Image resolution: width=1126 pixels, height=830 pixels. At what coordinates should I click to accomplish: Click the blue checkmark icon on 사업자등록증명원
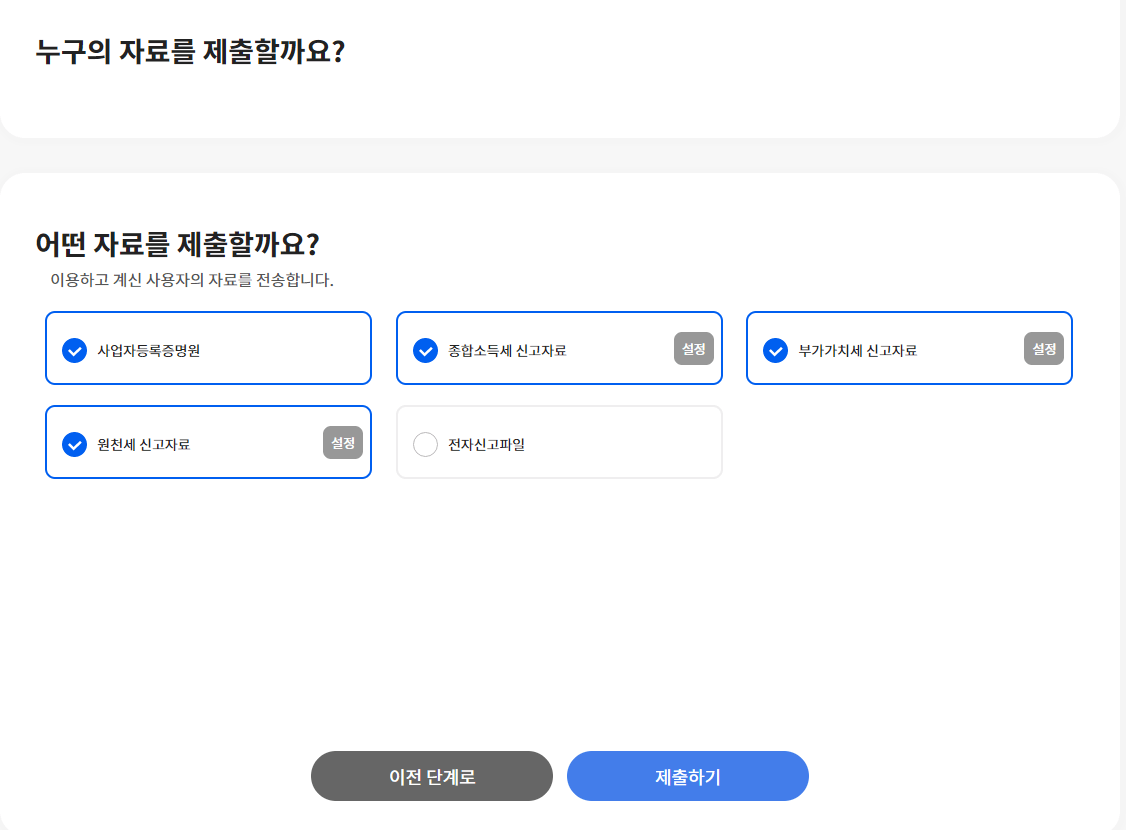[x=73, y=348]
